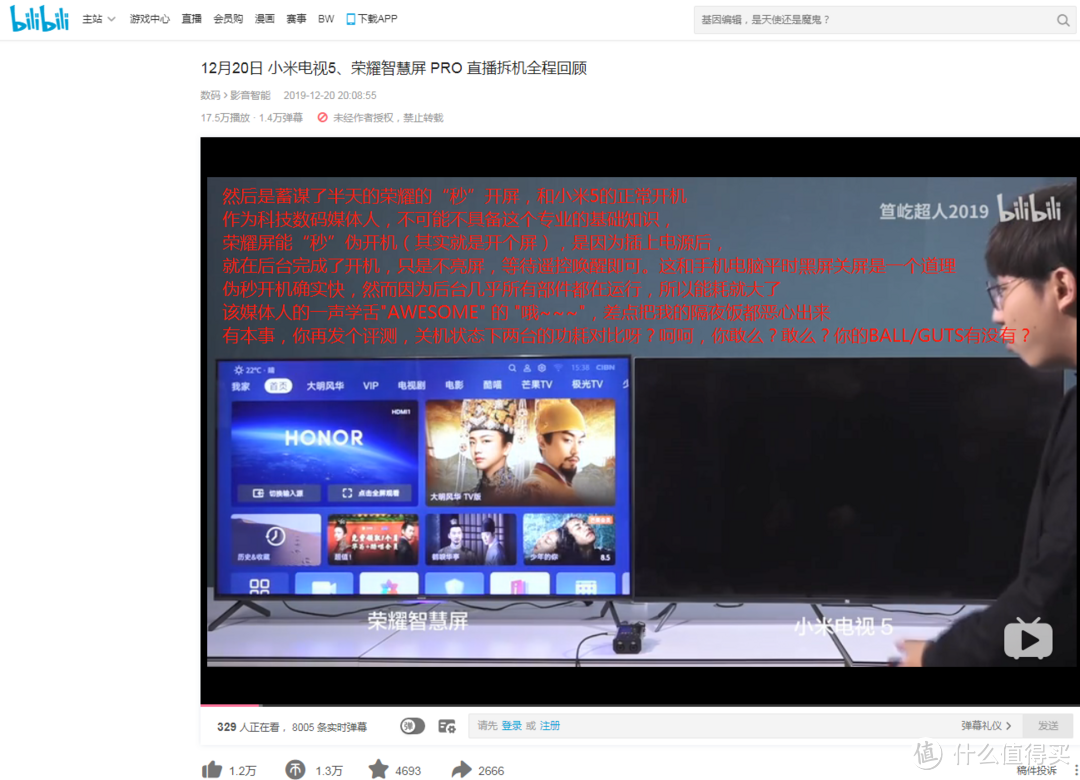Open 游戏中心 from top navigation
Screen dimensions: 1080x780
click(149, 19)
